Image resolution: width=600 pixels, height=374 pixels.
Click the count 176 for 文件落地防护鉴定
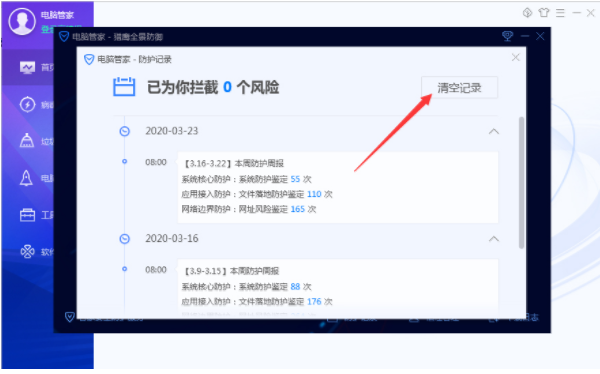click(314, 302)
